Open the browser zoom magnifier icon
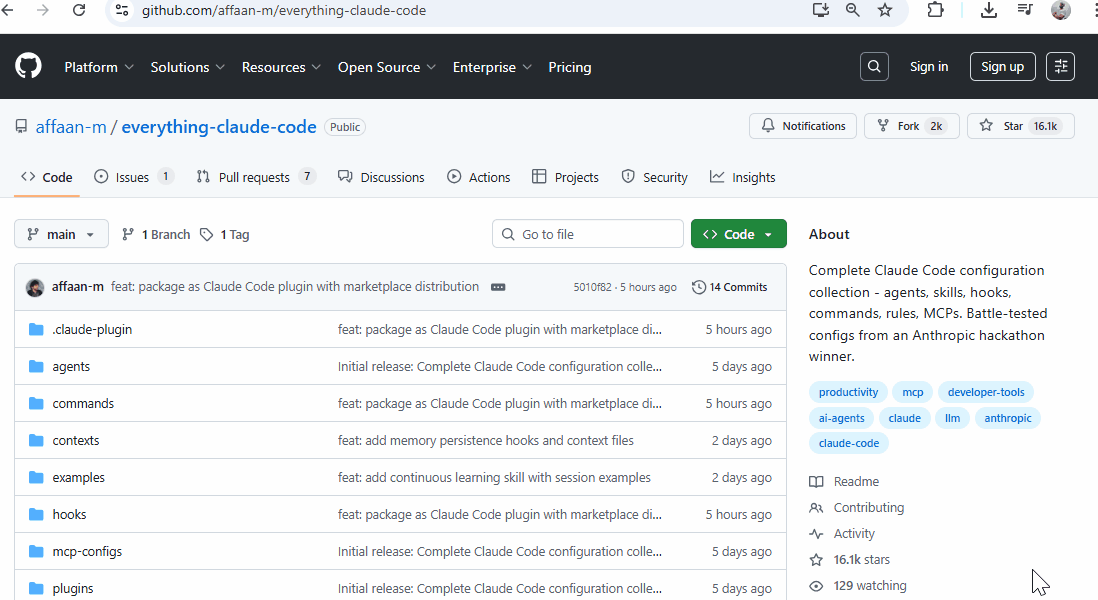Screen dimensions: 1098x600 [x=852, y=10]
